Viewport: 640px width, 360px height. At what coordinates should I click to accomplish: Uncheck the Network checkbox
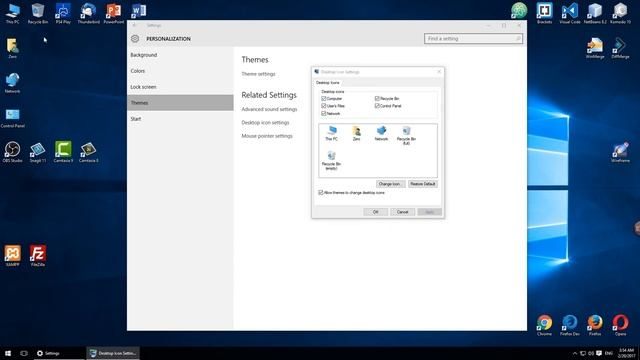tap(324, 113)
